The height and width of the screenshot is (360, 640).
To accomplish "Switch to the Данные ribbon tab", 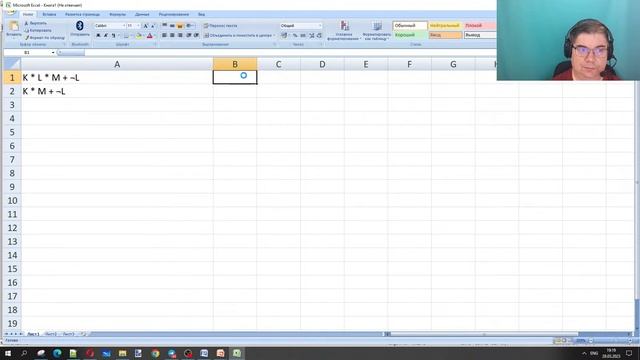I will 142,14.
